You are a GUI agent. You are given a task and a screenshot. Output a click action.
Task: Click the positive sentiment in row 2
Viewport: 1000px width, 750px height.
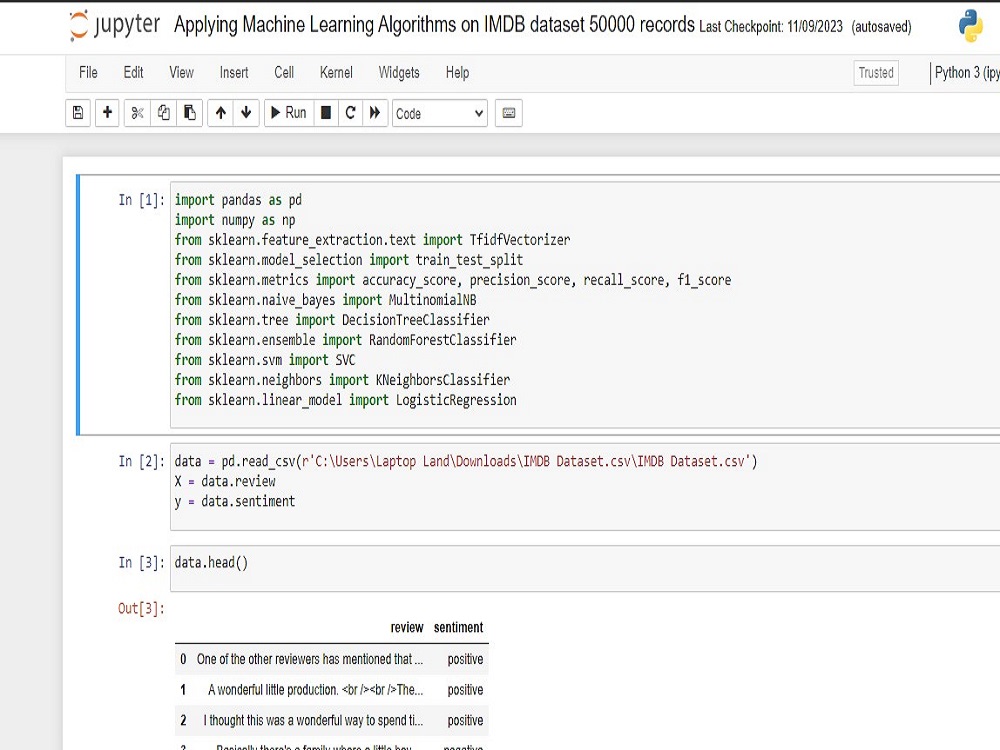coord(465,721)
